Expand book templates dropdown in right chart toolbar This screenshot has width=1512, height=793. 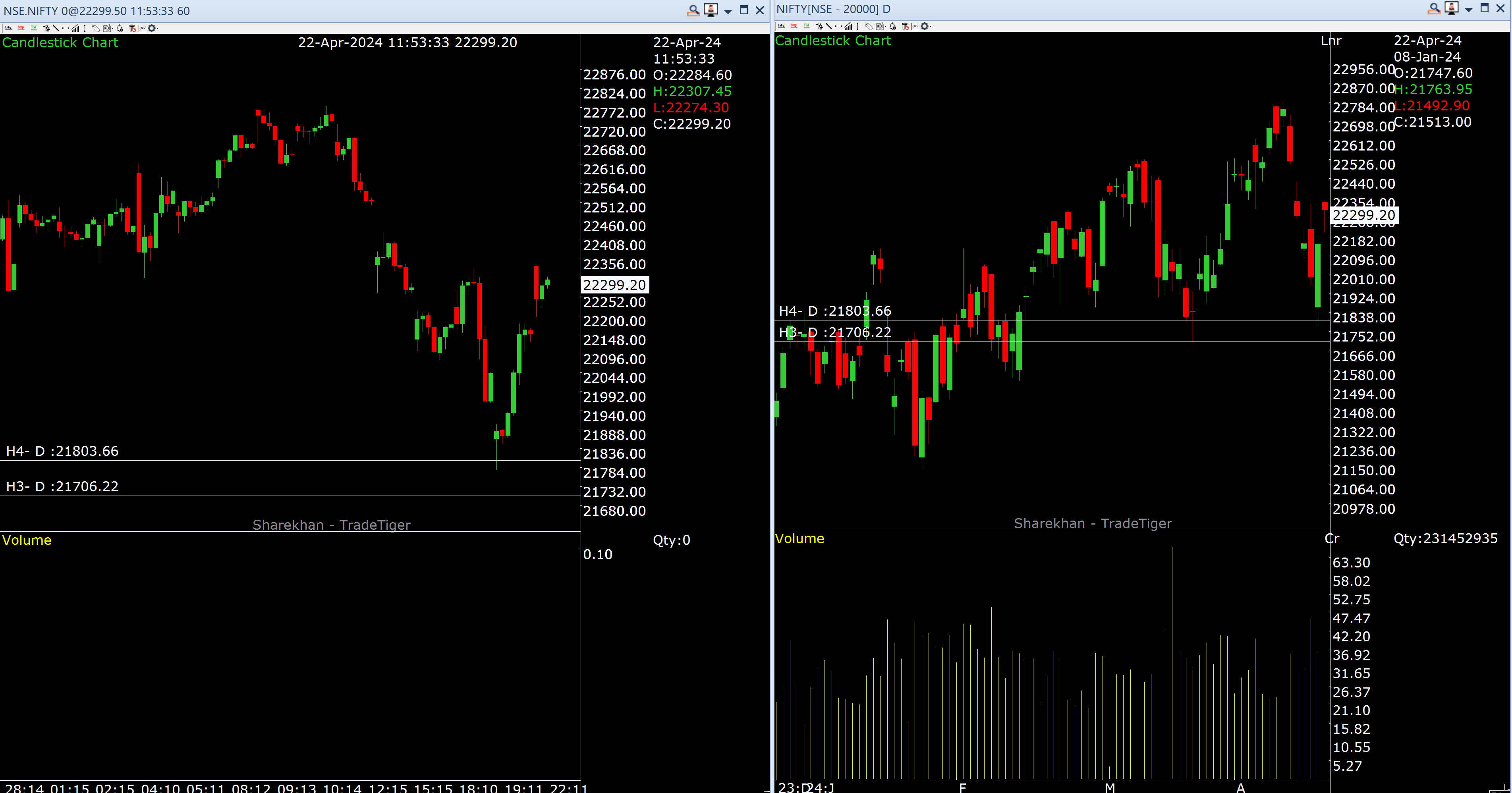[886, 27]
